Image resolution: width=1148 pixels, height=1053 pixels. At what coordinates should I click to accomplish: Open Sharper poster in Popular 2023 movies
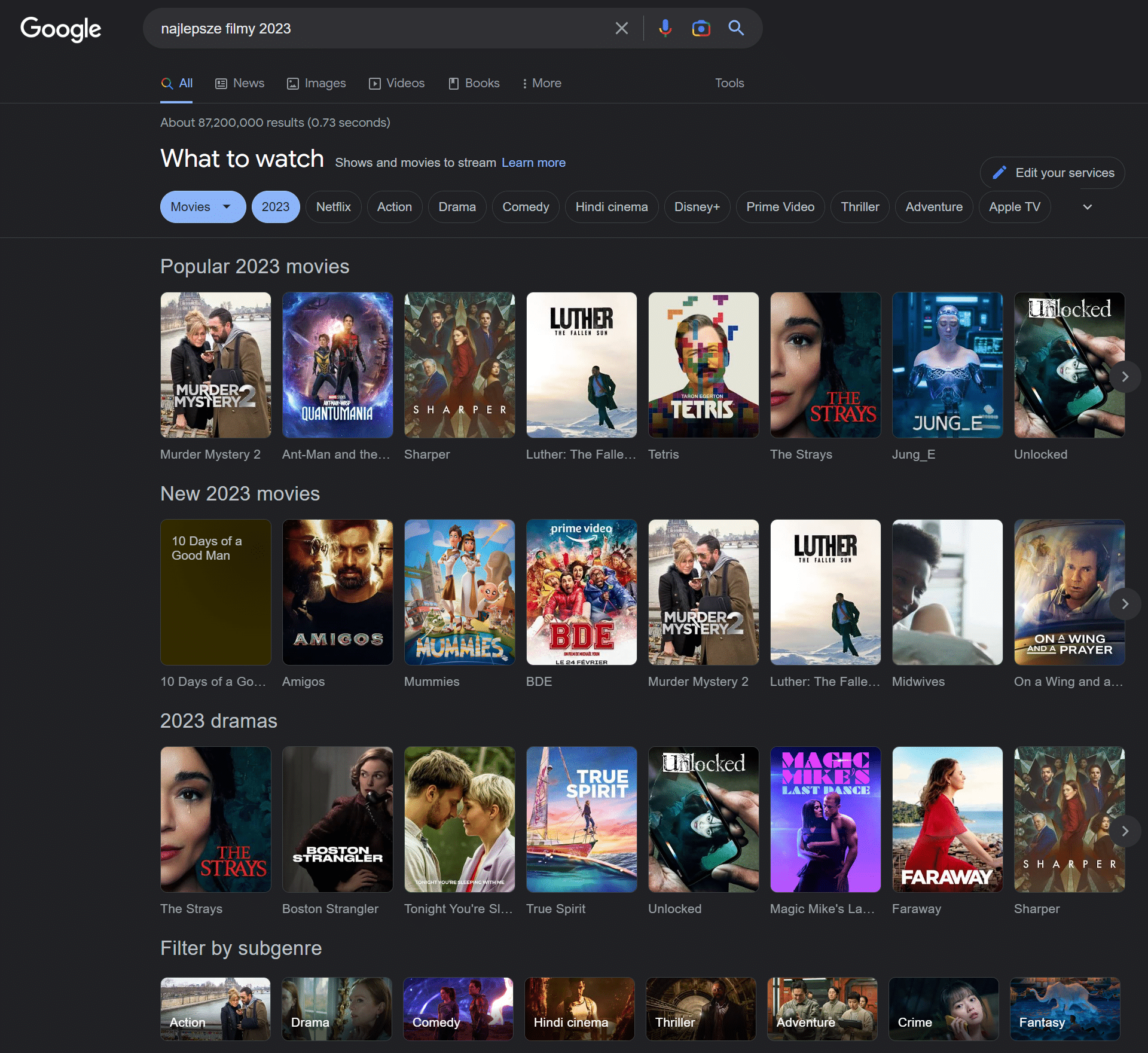tap(460, 365)
